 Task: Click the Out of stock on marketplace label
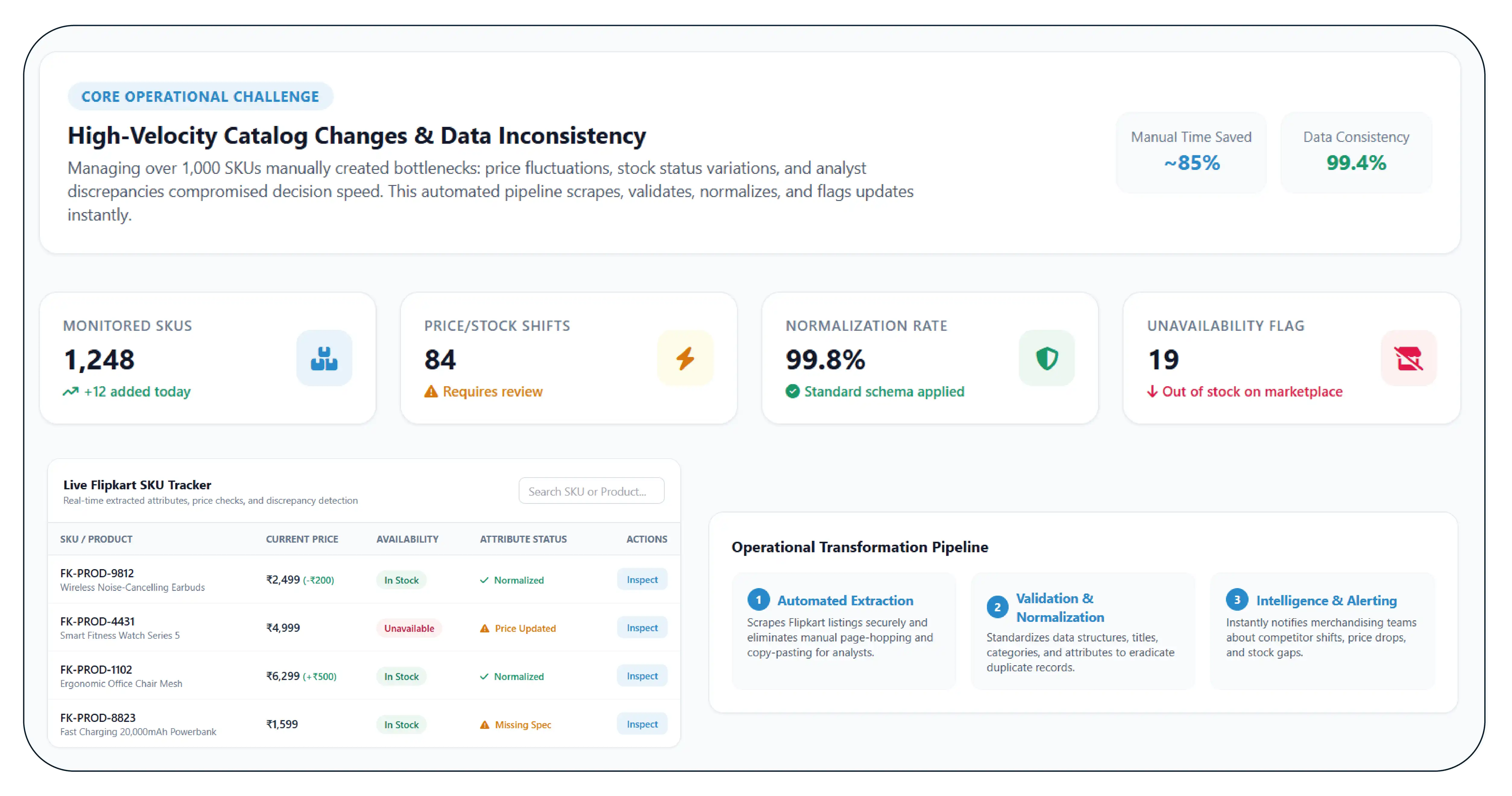tap(1252, 391)
